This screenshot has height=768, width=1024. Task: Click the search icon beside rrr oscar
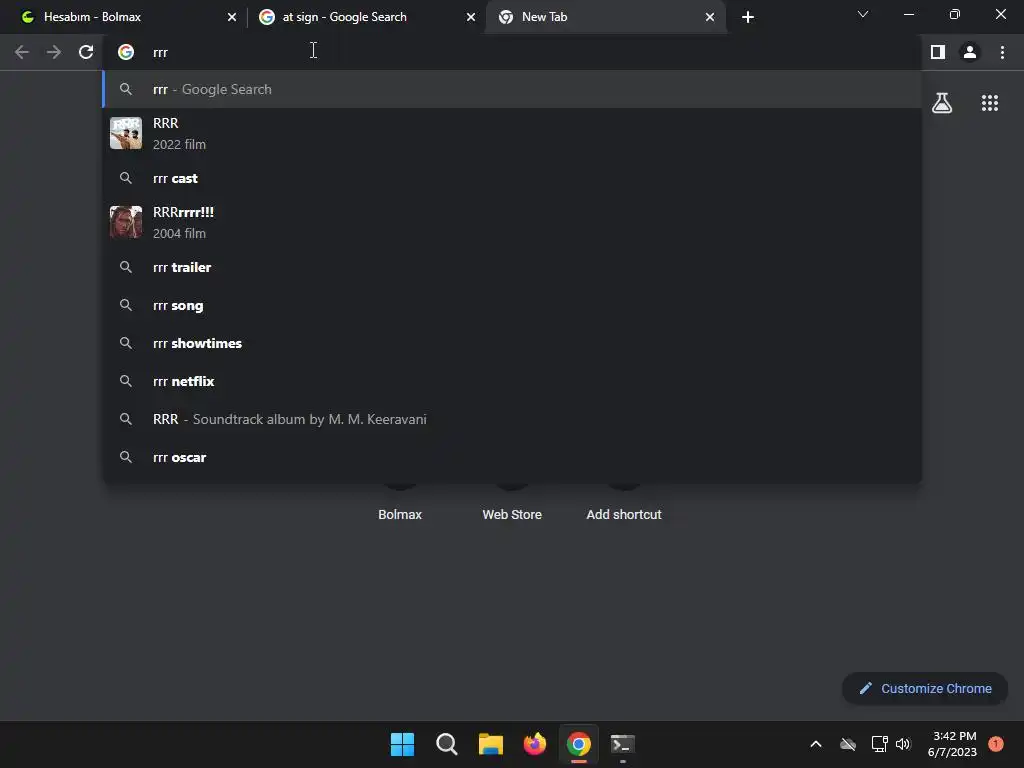(126, 457)
